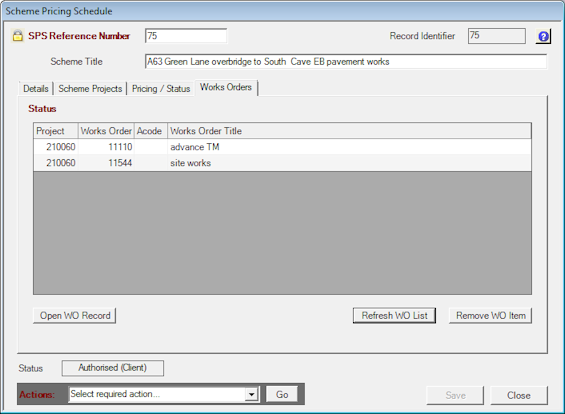This screenshot has width=565, height=414.
Task: Expand the Select required action dropdown arrow
Action: tap(252, 394)
